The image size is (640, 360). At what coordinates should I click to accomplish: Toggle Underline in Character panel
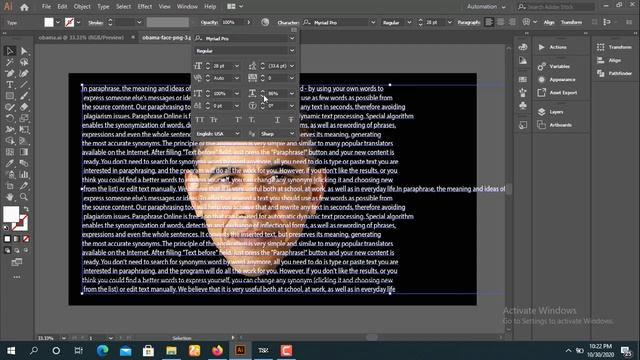click(x=277, y=120)
